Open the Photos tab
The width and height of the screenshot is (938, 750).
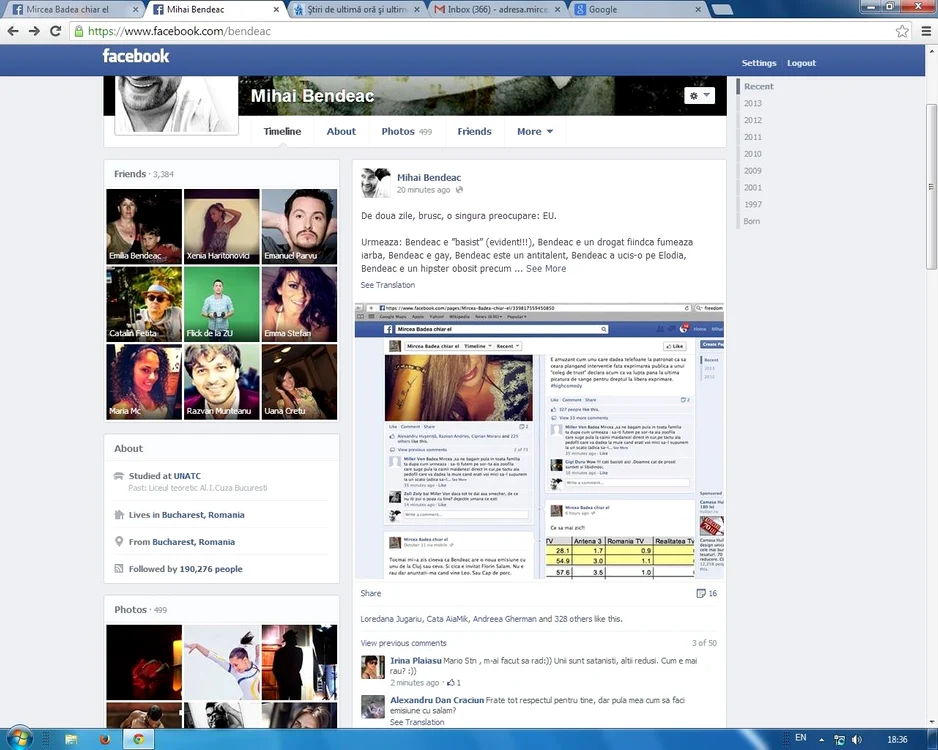click(406, 132)
